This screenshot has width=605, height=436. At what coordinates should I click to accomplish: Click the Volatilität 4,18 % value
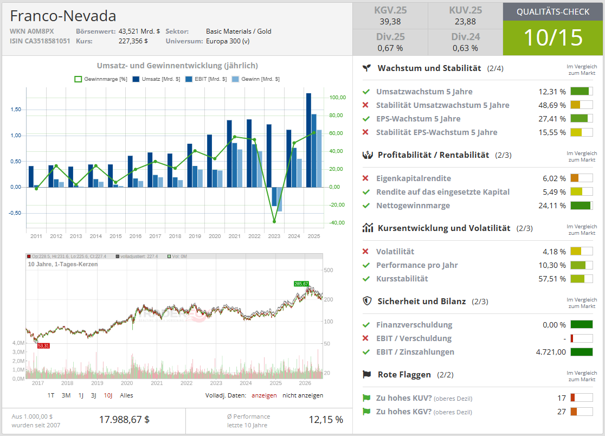[554, 252]
